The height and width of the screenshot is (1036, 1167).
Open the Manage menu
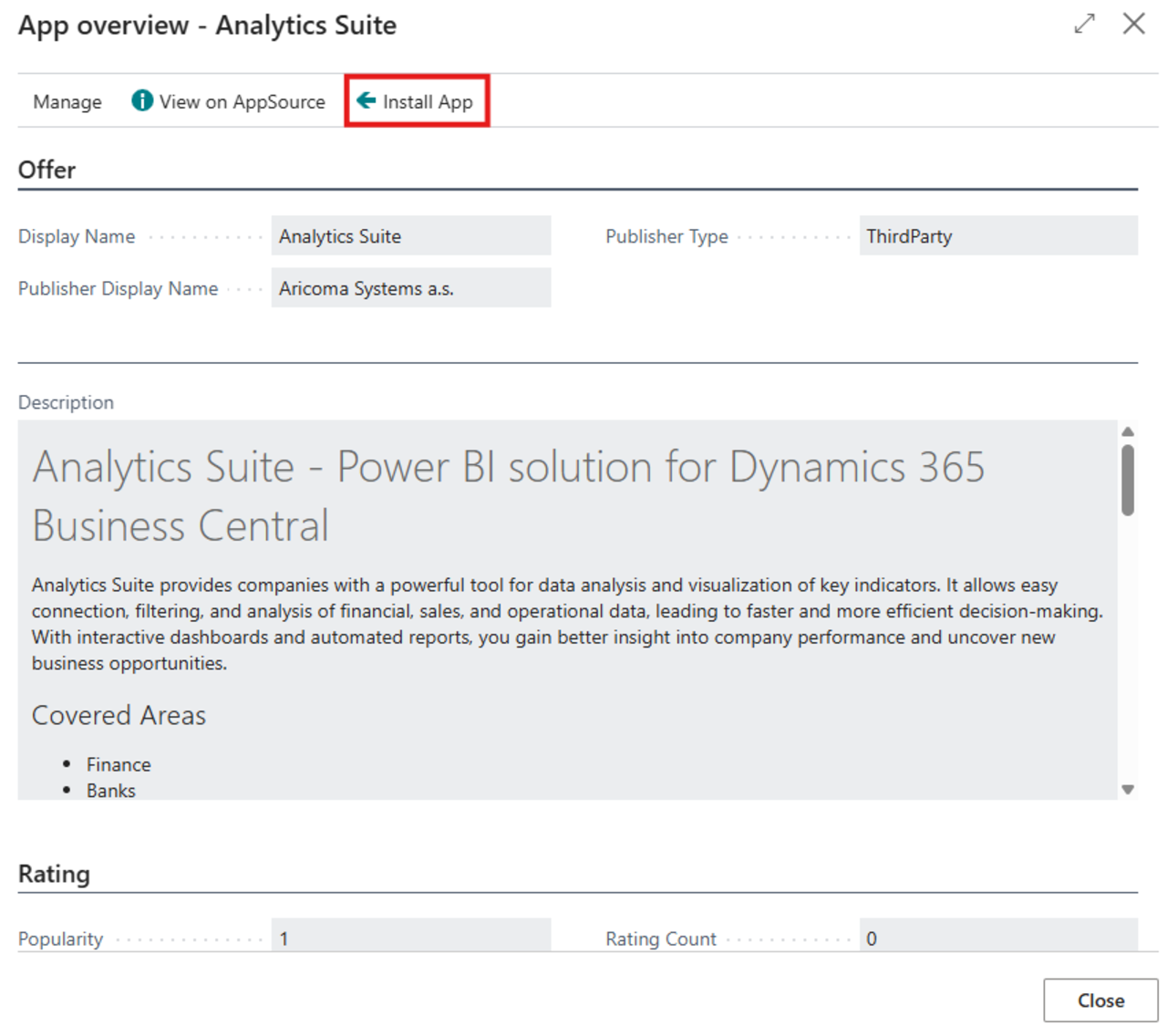coord(67,101)
